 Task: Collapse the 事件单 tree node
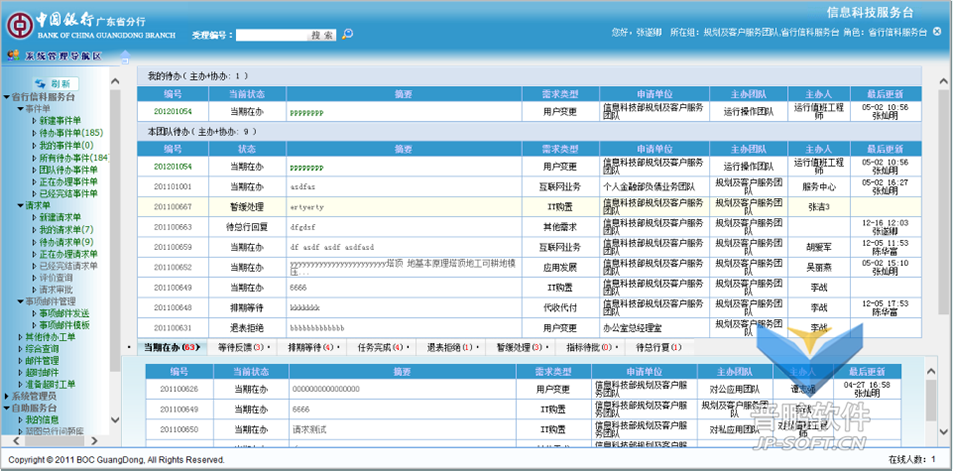21,109
